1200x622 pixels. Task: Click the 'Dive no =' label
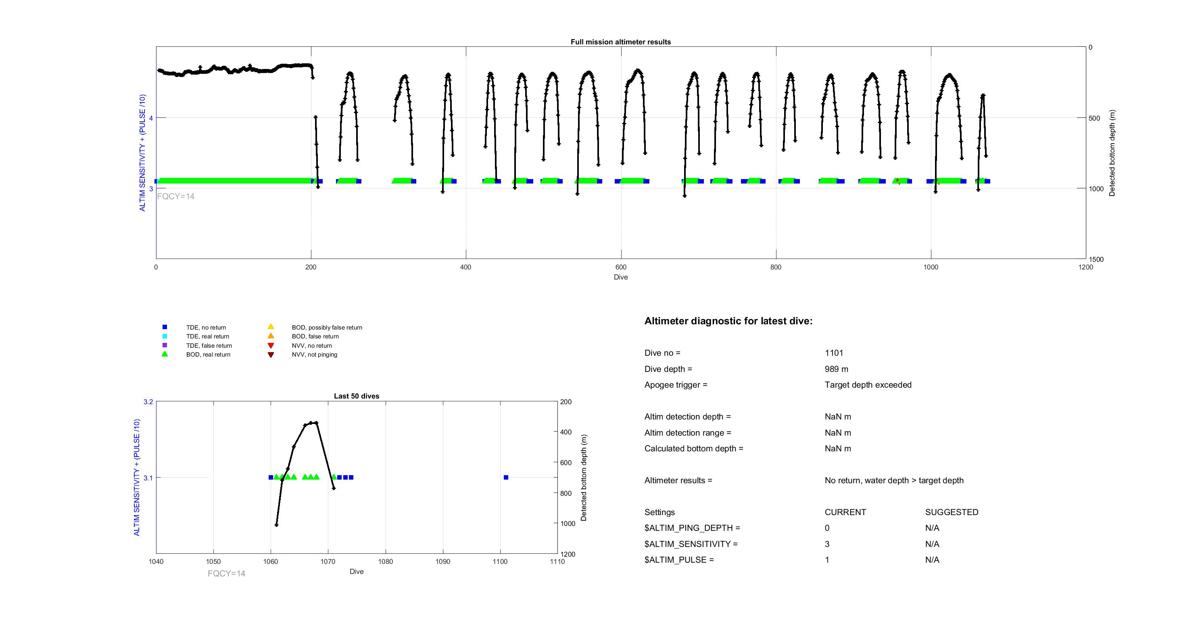(x=663, y=353)
